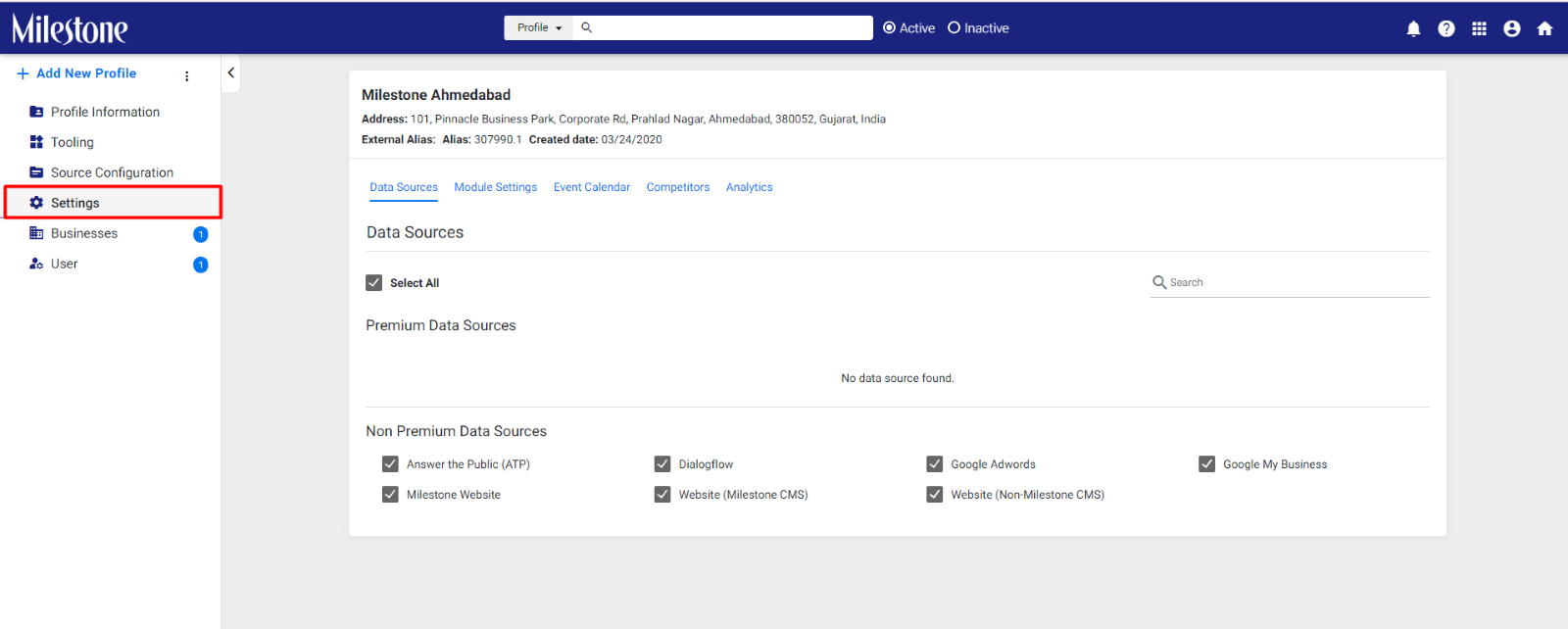1568x629 pixels.
Task: Uncheck Answer the Public (ATP)
Action: (x=390, y=464)
